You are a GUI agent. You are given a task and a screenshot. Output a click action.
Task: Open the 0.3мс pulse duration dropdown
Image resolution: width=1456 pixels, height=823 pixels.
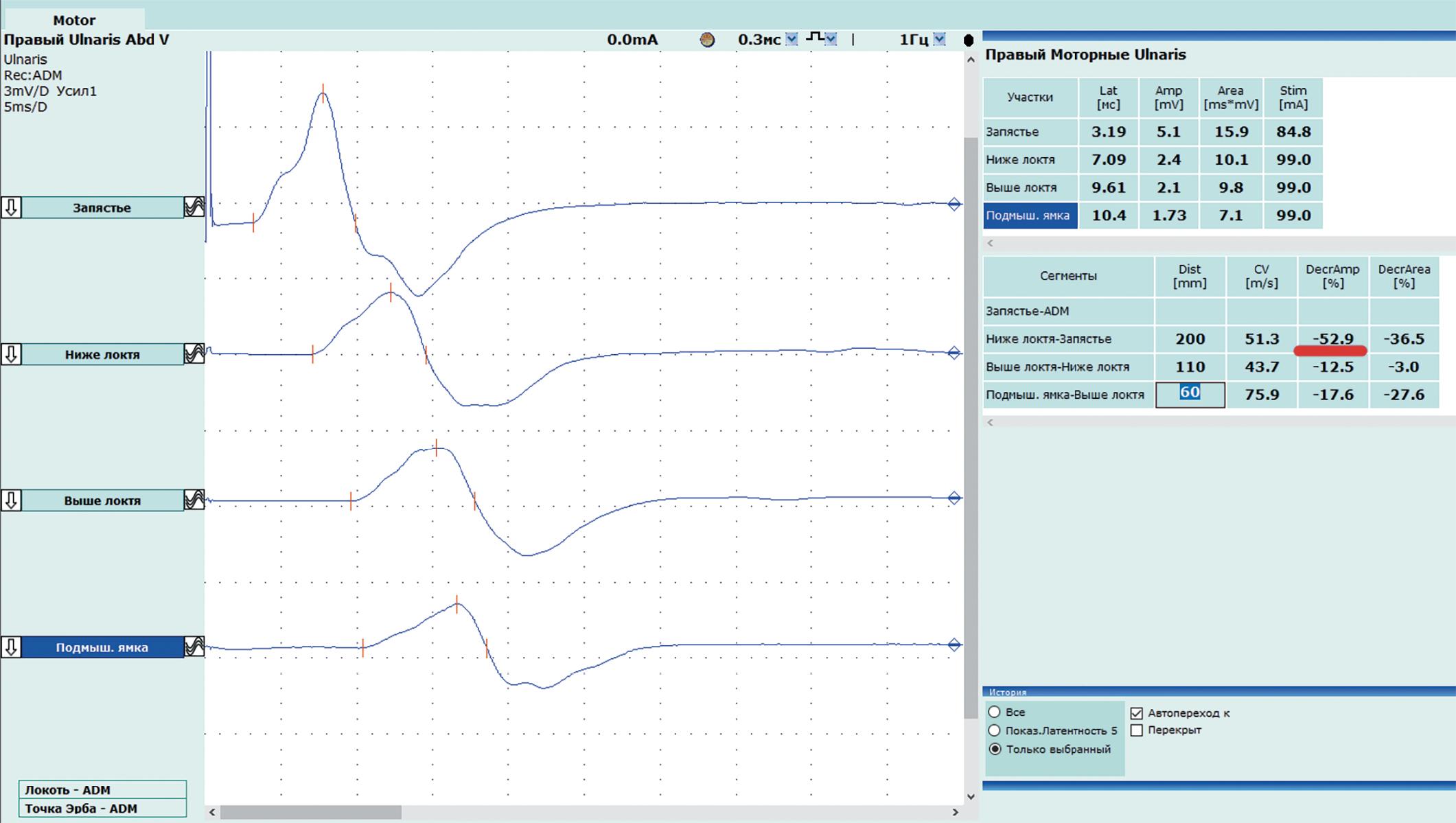point(791,39)
